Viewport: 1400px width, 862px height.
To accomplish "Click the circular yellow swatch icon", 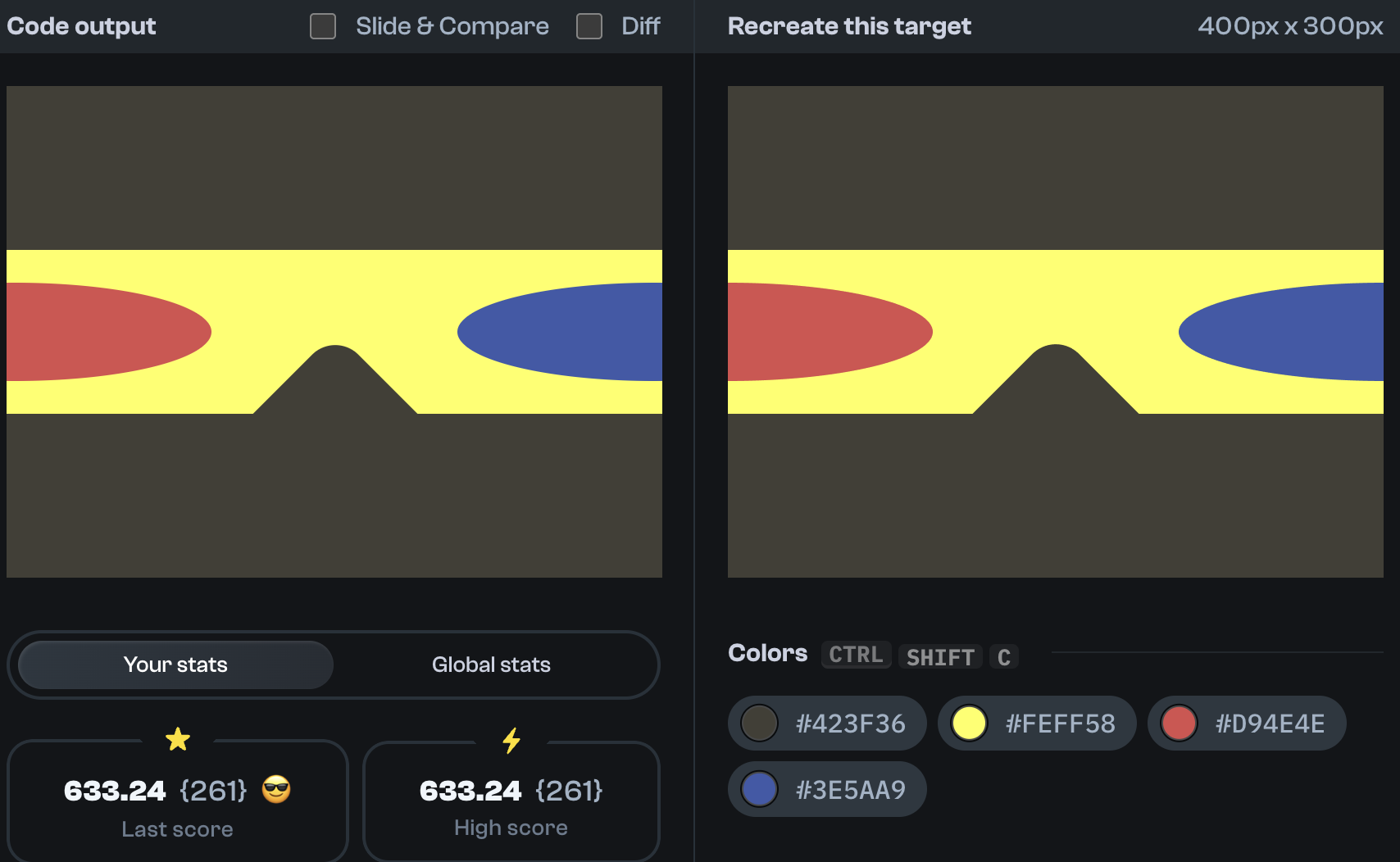I will (969, 723).
